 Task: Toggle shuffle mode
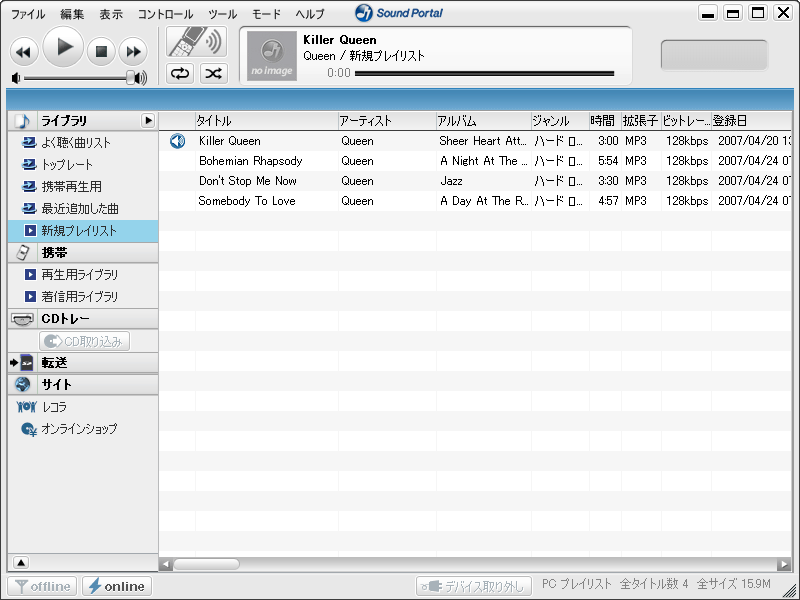(x=213, y=73)
